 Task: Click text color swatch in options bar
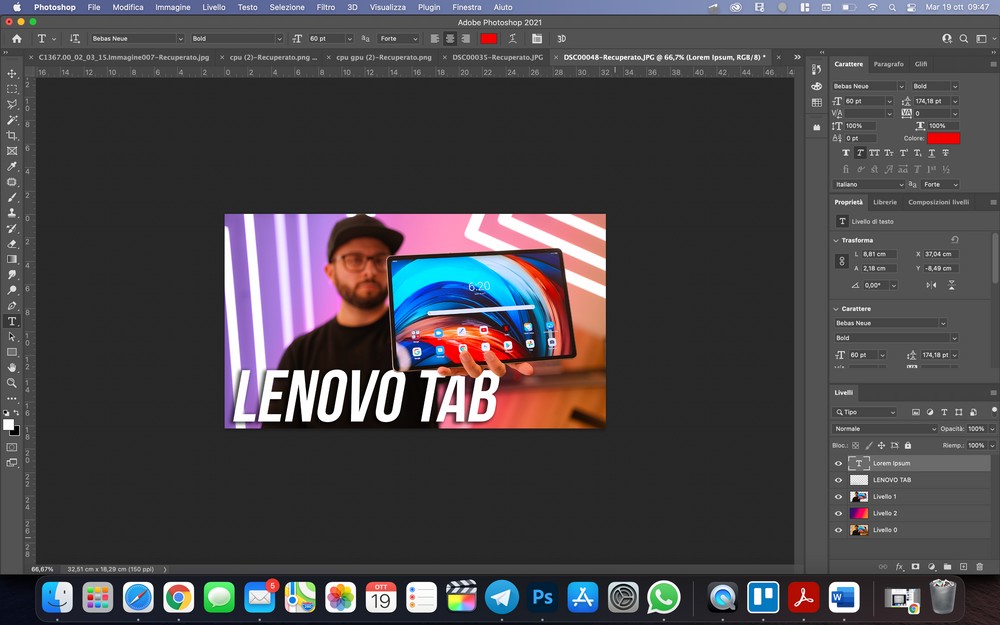point(489,38)
